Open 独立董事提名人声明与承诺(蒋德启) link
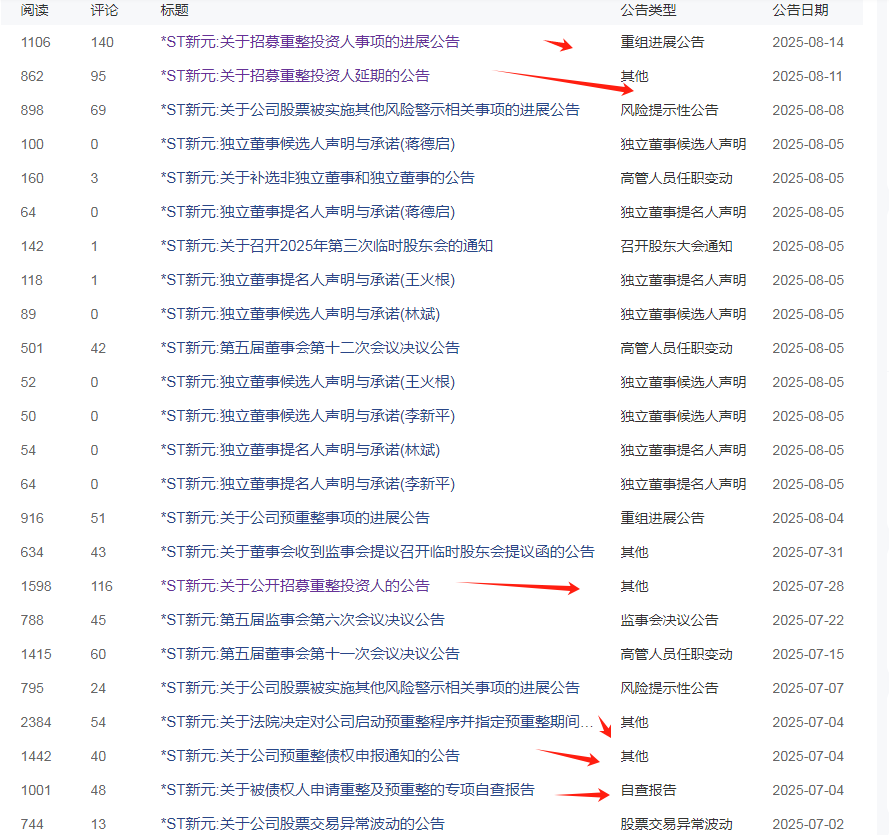The image size is (889, 835). tap(308, 212)
